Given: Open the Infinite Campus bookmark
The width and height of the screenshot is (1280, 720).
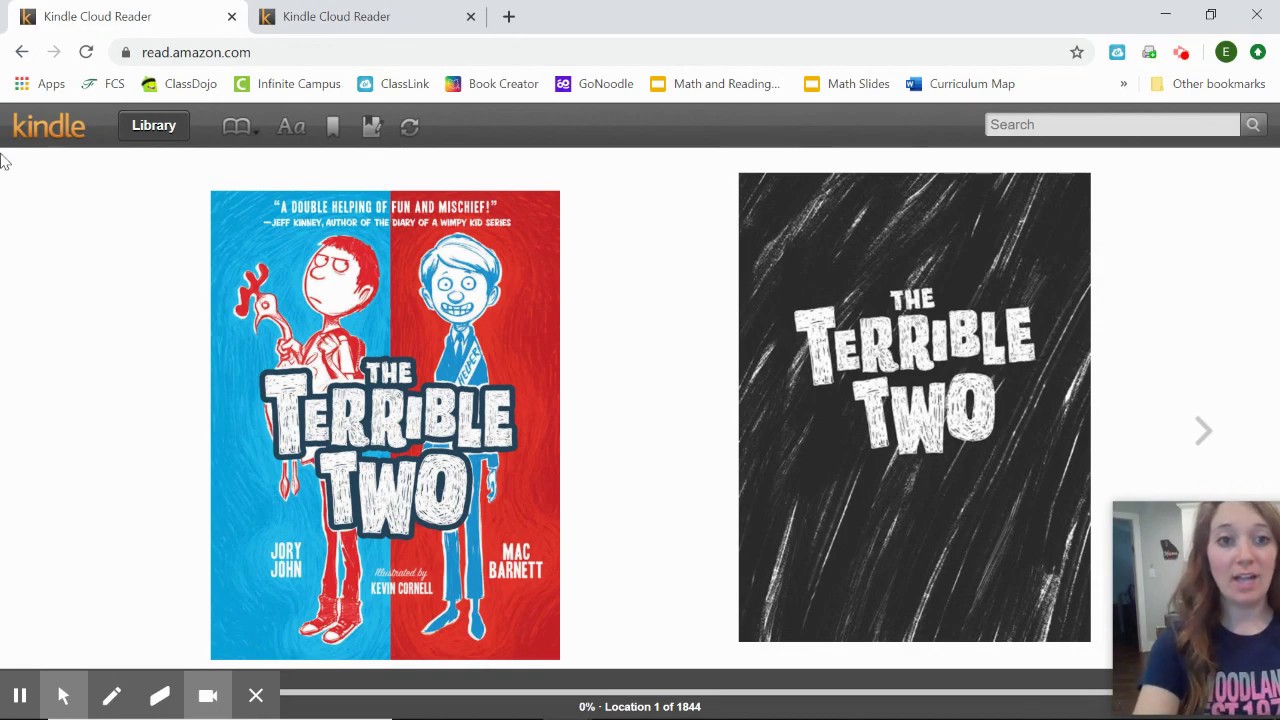Looking at the screenshot, I should pos(288,84).
